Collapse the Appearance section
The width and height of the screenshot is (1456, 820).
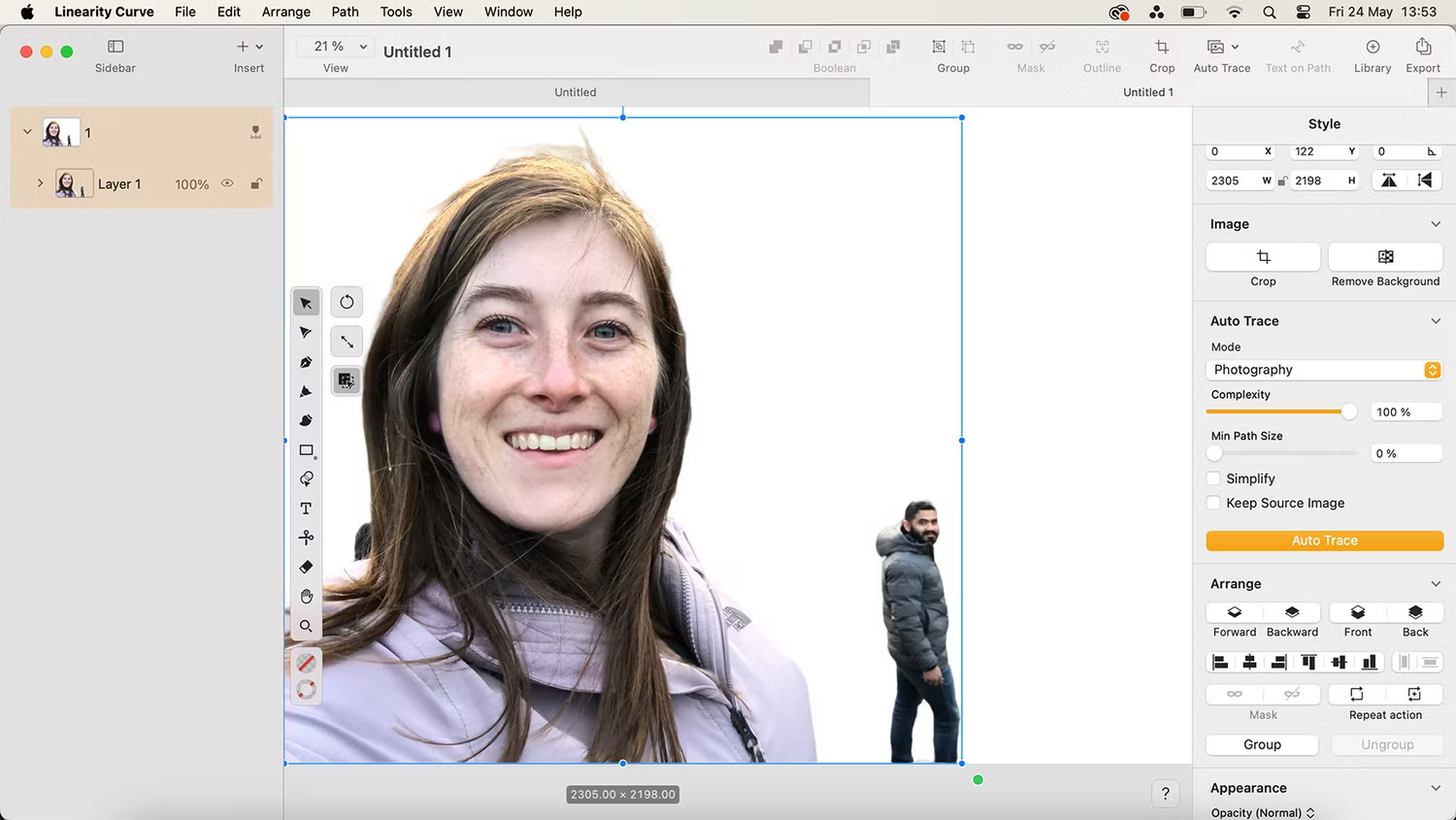point(1436,788)
